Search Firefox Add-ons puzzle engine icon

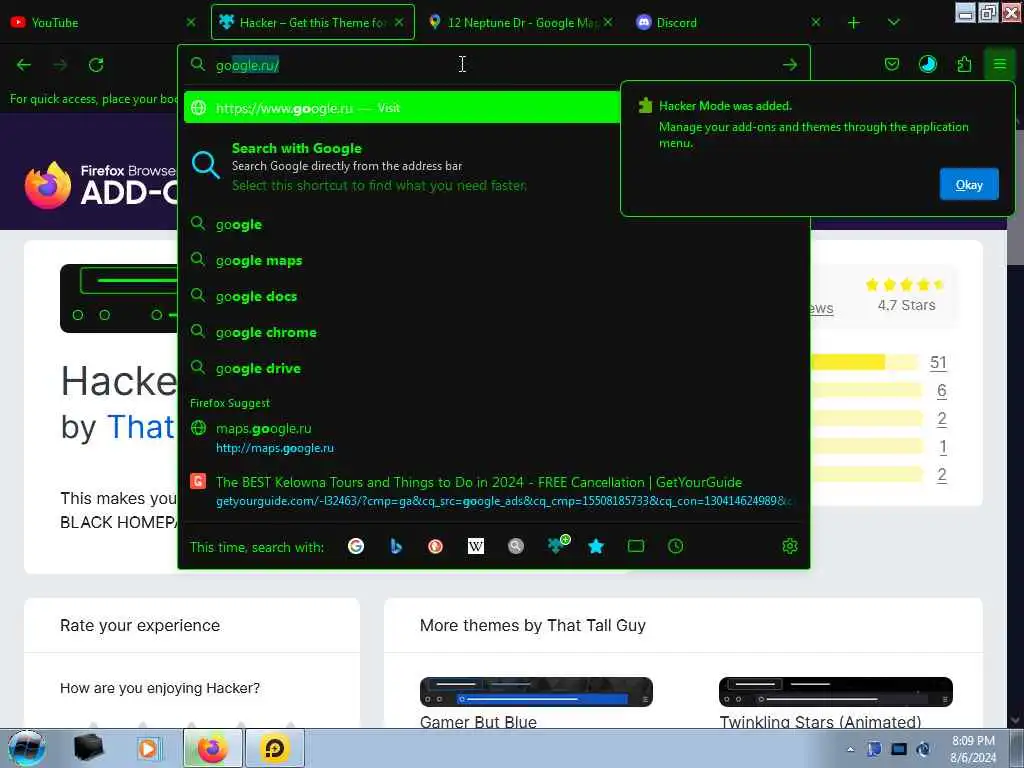[x=558, y=545]
